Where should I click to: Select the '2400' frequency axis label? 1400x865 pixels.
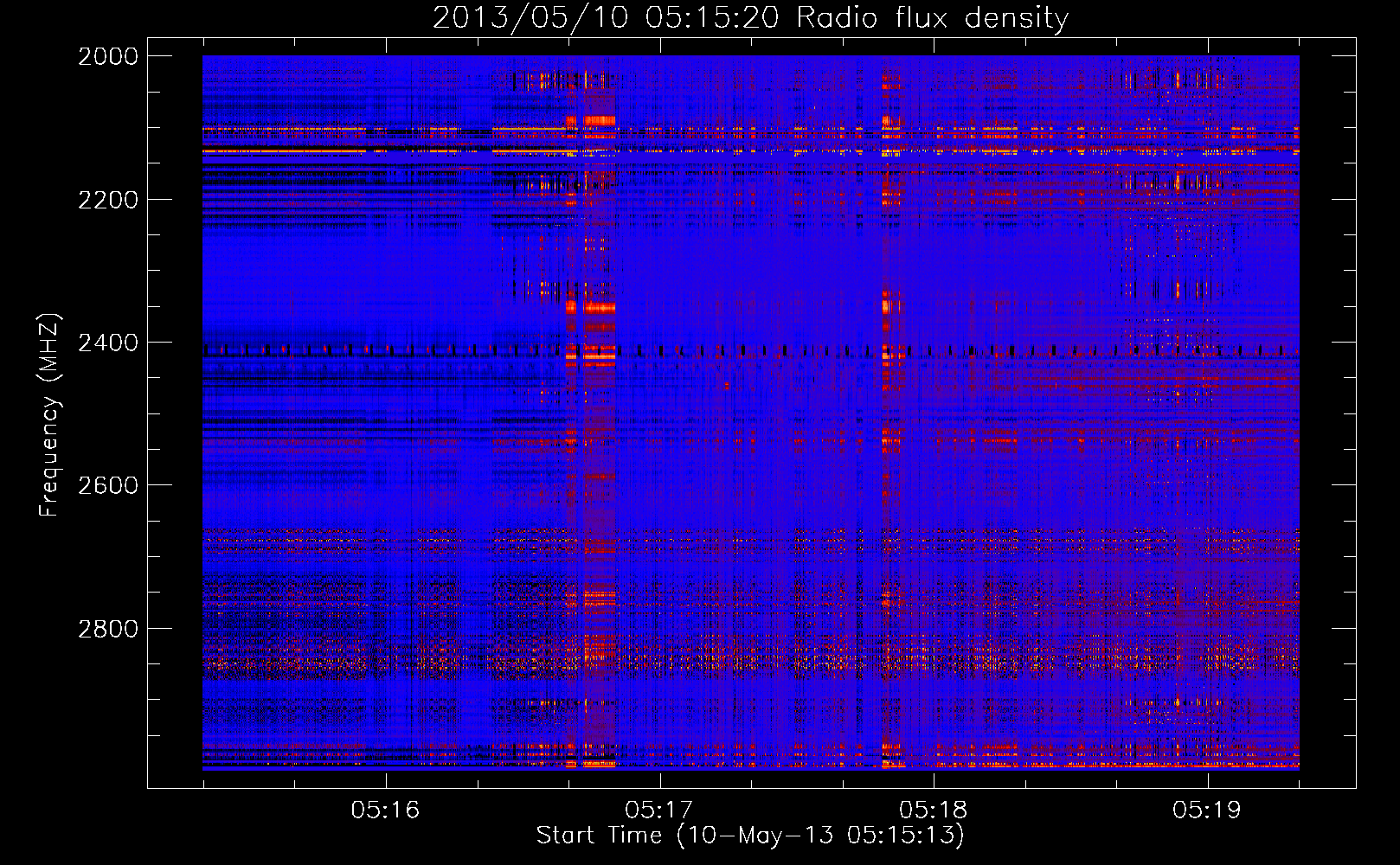[108, 343]
